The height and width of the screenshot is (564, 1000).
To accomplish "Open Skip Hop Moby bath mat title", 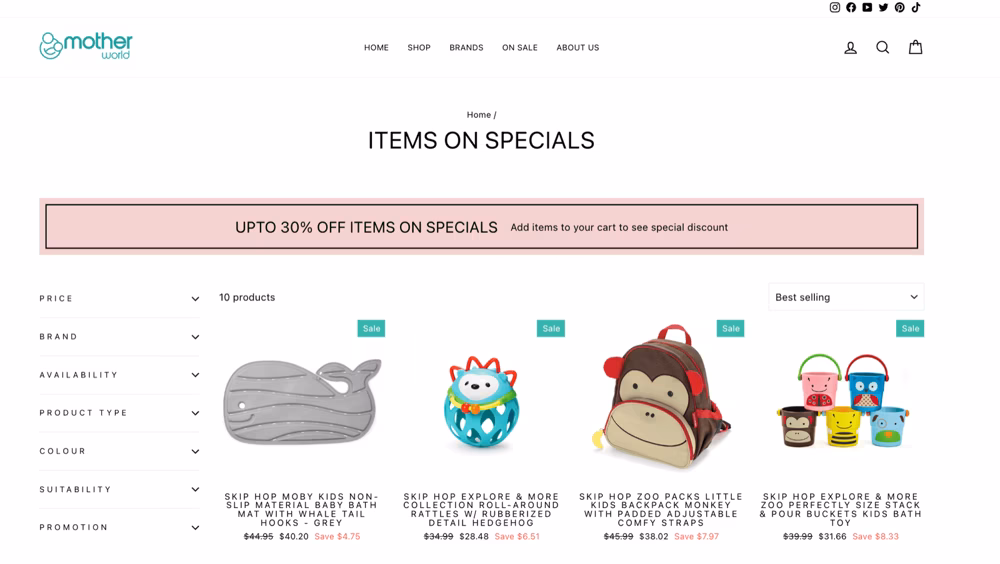I will pos(302,509).
